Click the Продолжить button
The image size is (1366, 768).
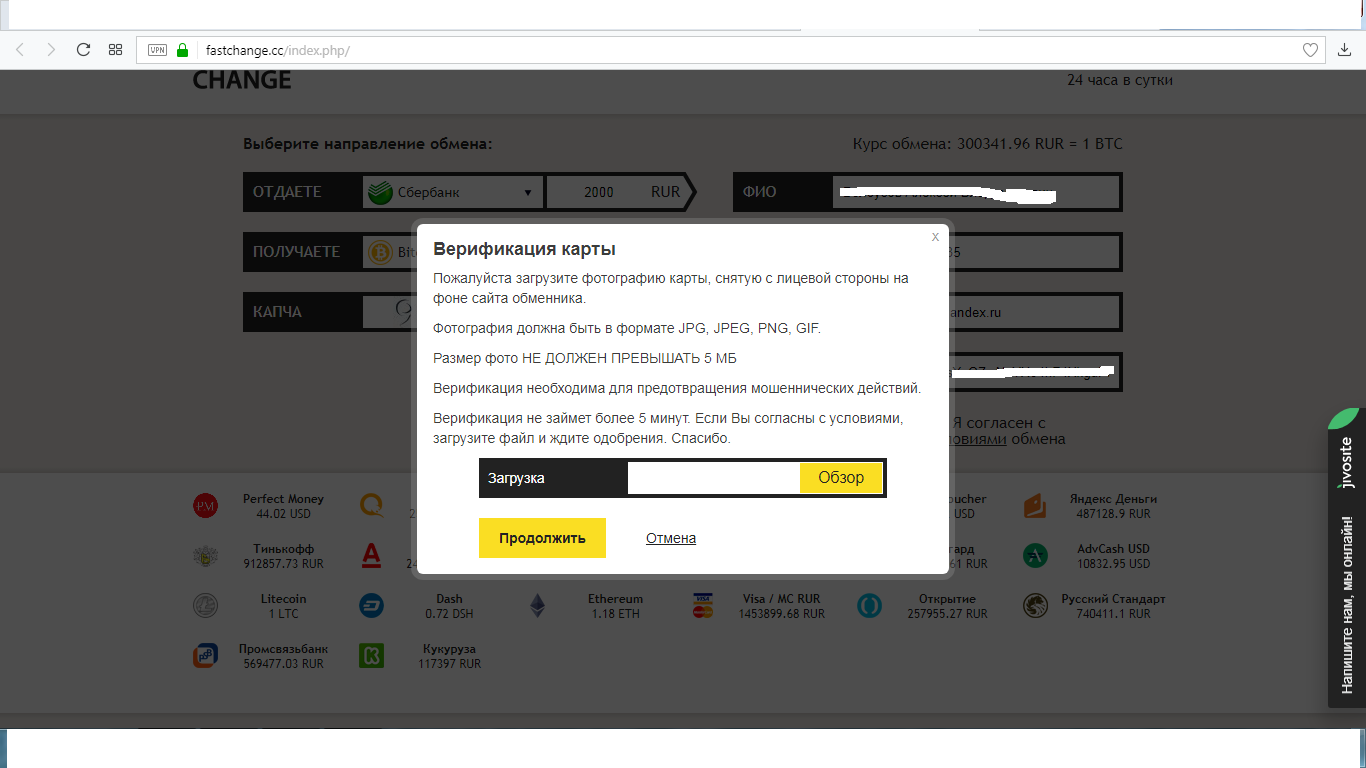(x=542, y=538)
